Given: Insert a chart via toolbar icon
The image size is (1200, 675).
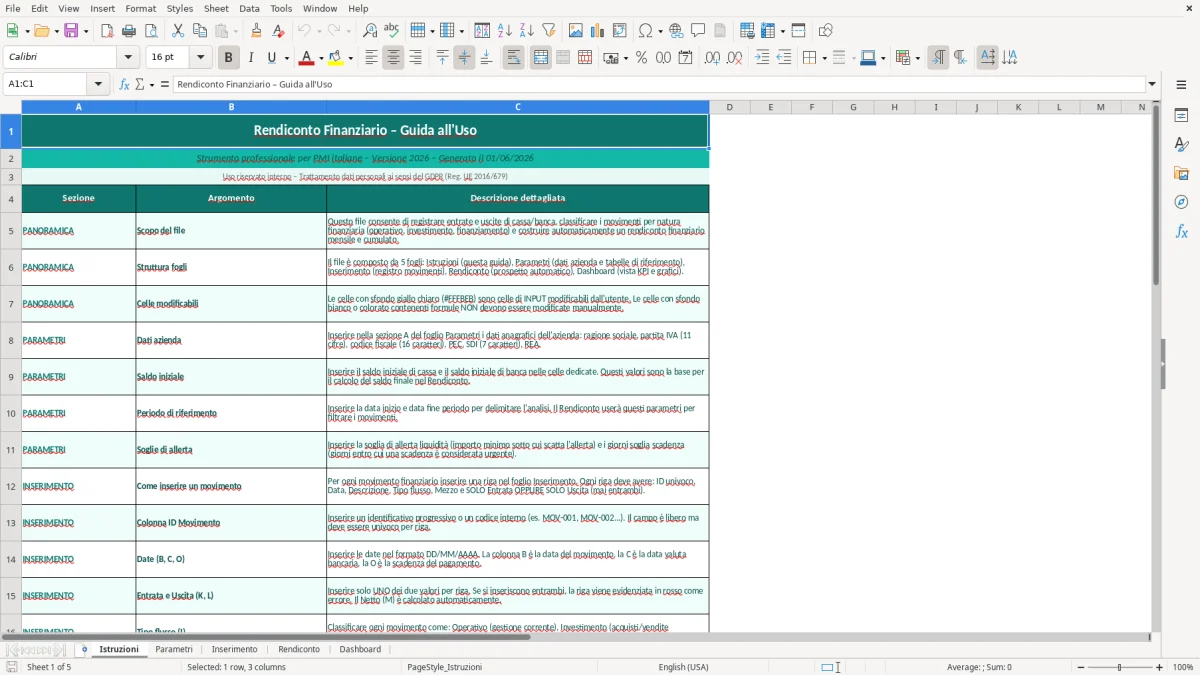Looking at the screenshot, I should coord(598,31).
